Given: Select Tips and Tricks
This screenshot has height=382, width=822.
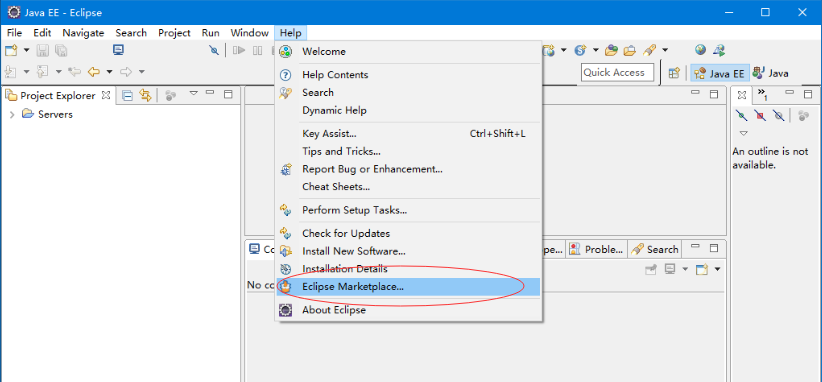Looking at the screenshot, I should point(408,151).
